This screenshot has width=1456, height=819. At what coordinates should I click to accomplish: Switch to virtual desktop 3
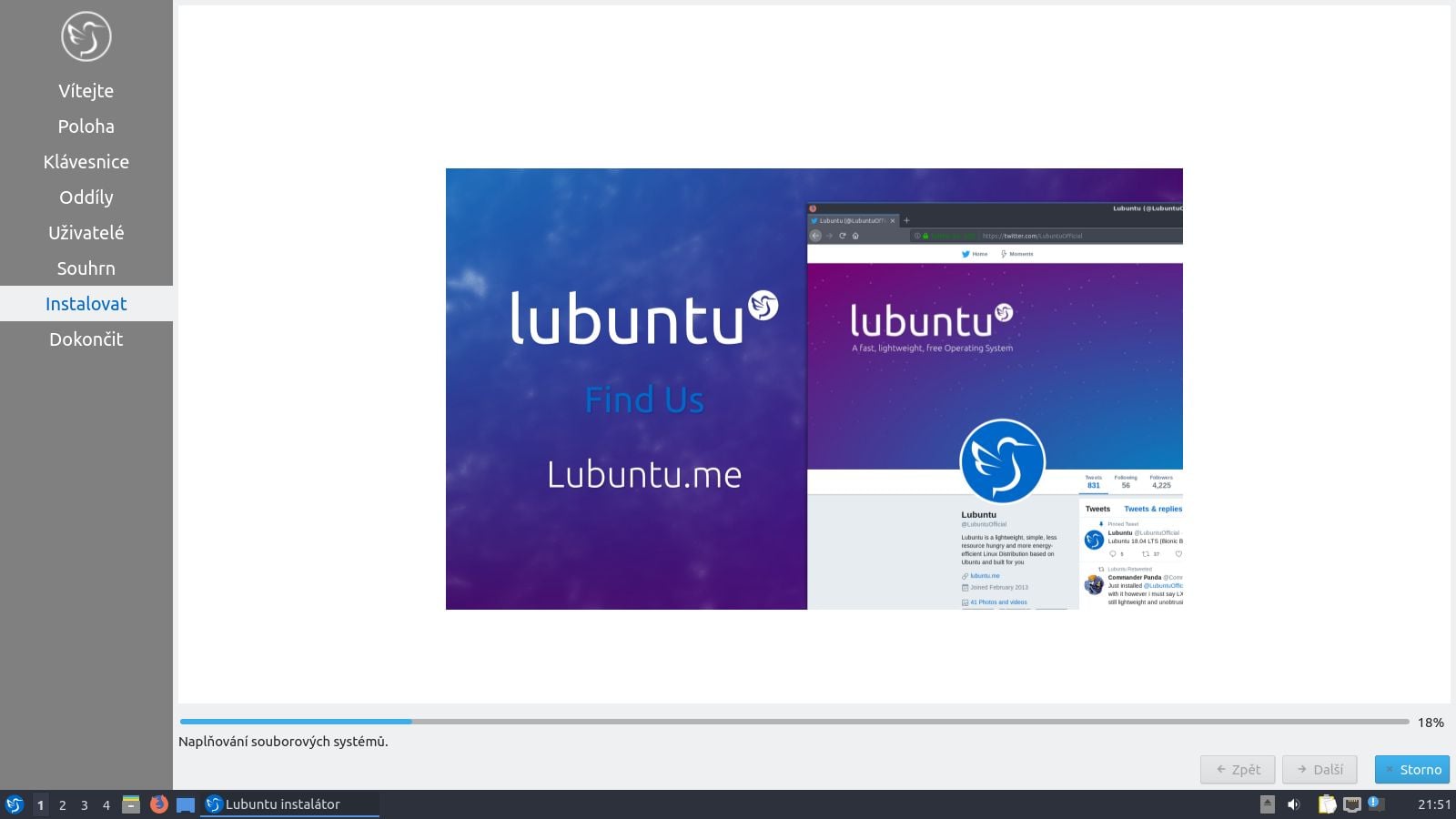[84, 804]
